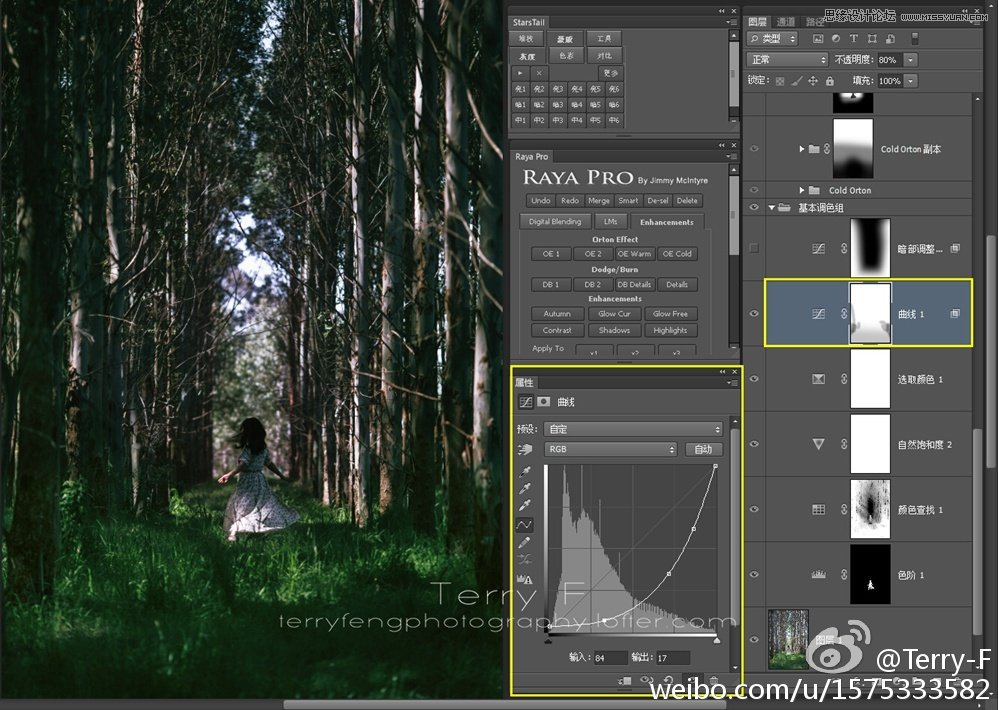Pick the gray point eyedropper
The height and width of the screenshot is (710, 998).
[x=525, y=489]
